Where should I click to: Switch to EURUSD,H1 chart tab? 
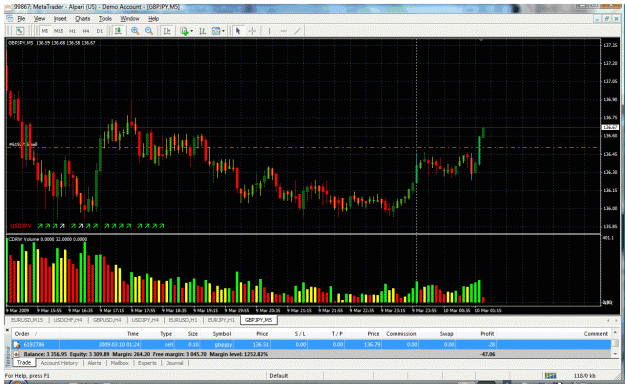coord(183,320)
